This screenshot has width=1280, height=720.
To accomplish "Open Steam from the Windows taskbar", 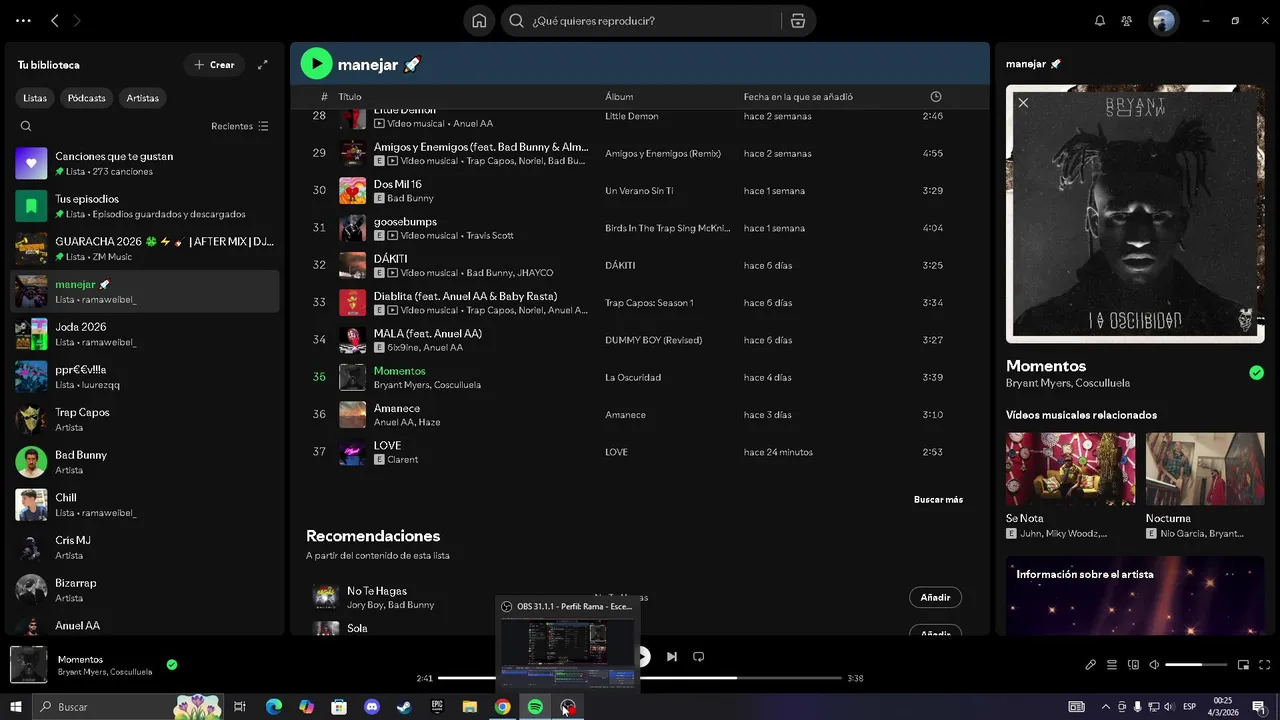I will tap(404, 707).
